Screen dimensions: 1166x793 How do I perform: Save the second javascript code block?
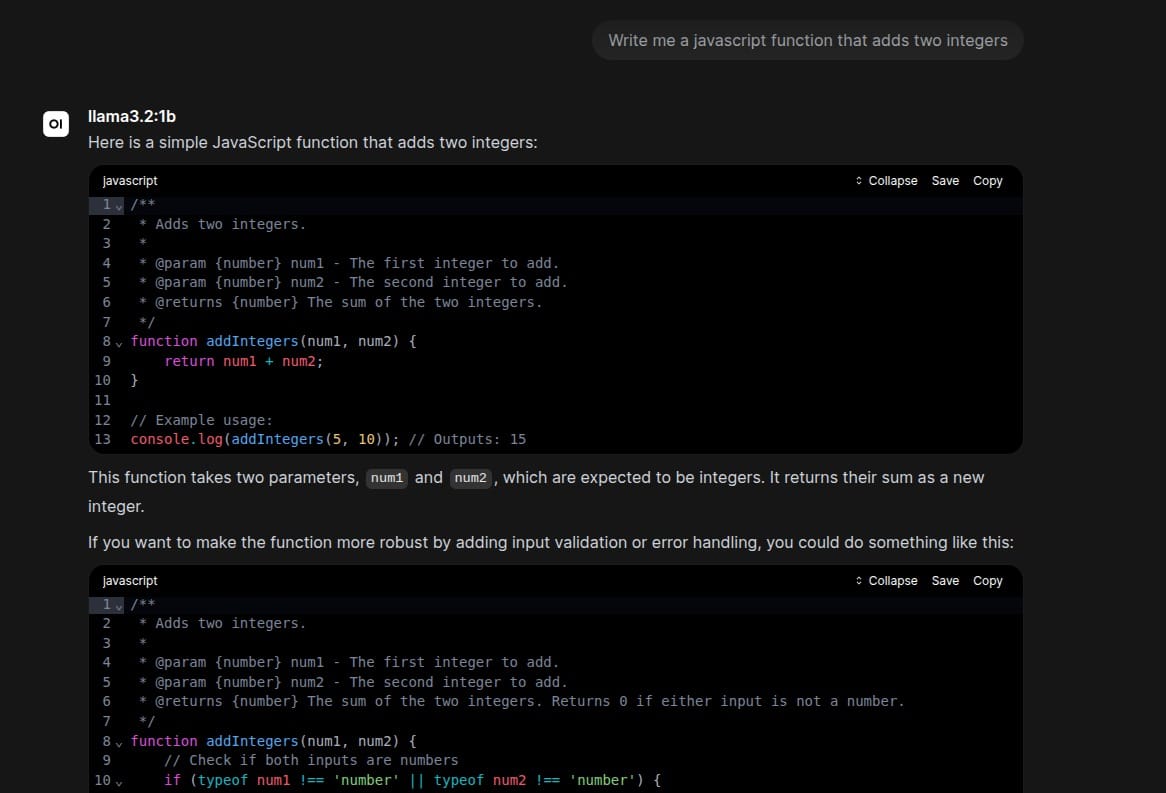(x=945, y=581)
